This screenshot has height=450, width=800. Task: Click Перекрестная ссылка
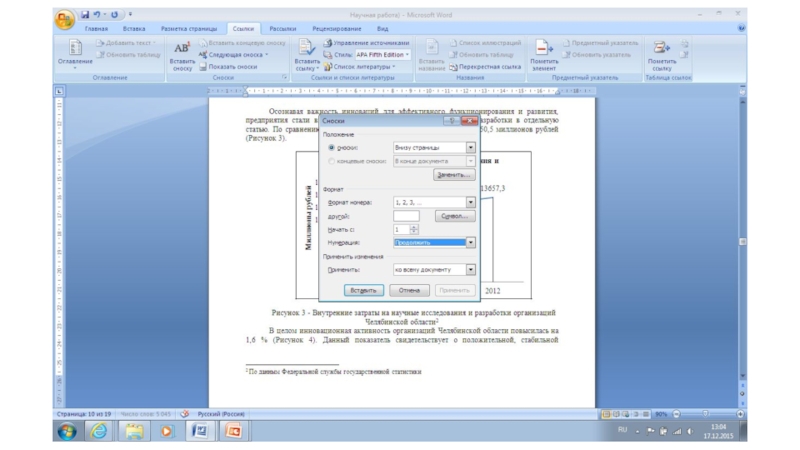coord(486,67)
